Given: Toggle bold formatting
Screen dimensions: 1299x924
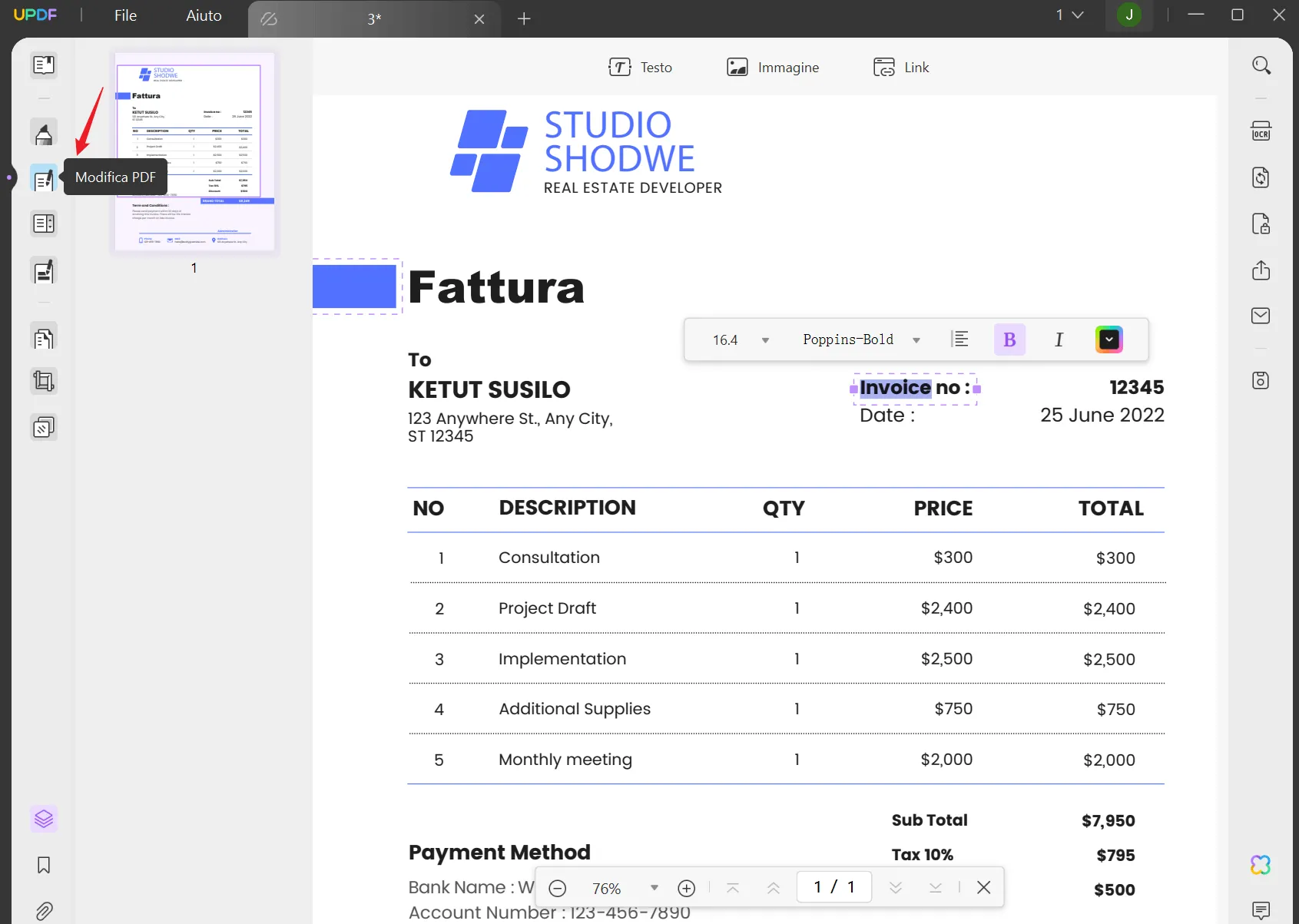Looking at the screenshot, I should (x=1009, y=339).
